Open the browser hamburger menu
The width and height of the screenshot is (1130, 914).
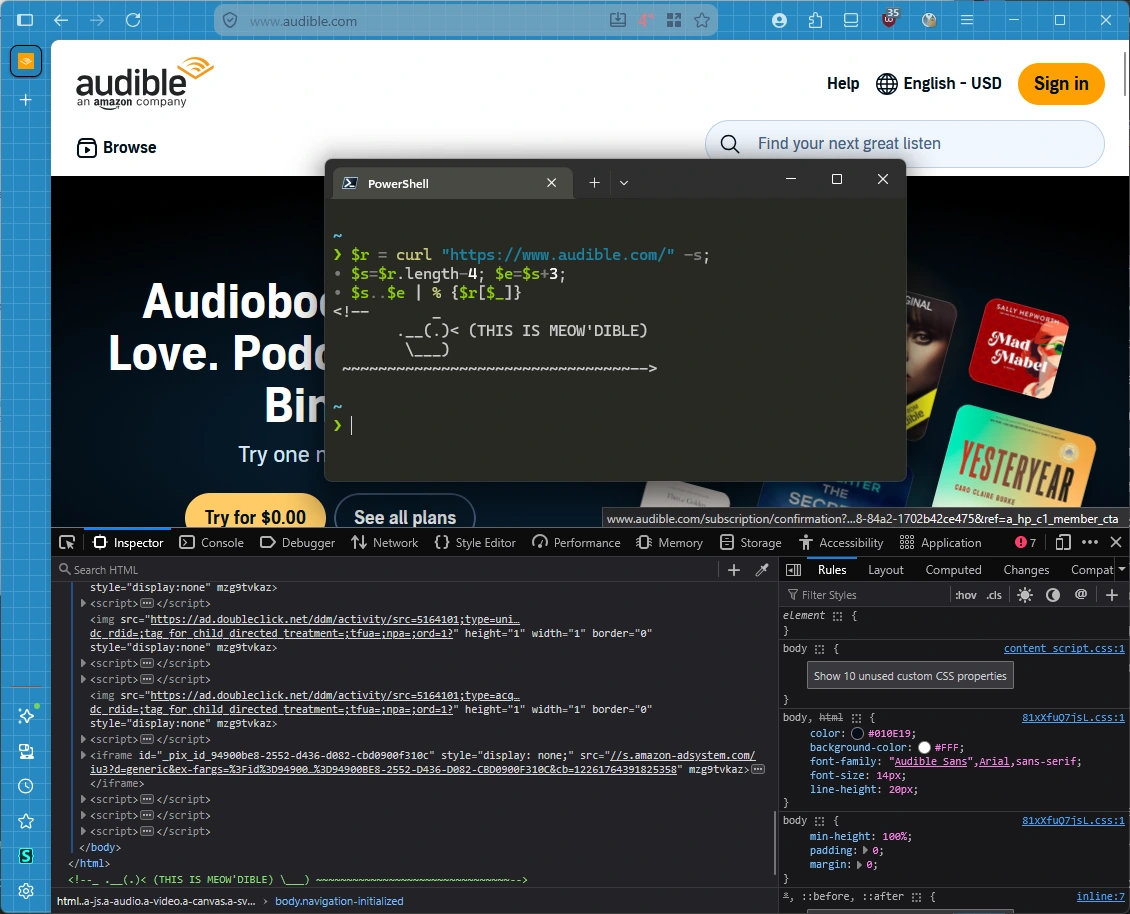click(967, 20)
